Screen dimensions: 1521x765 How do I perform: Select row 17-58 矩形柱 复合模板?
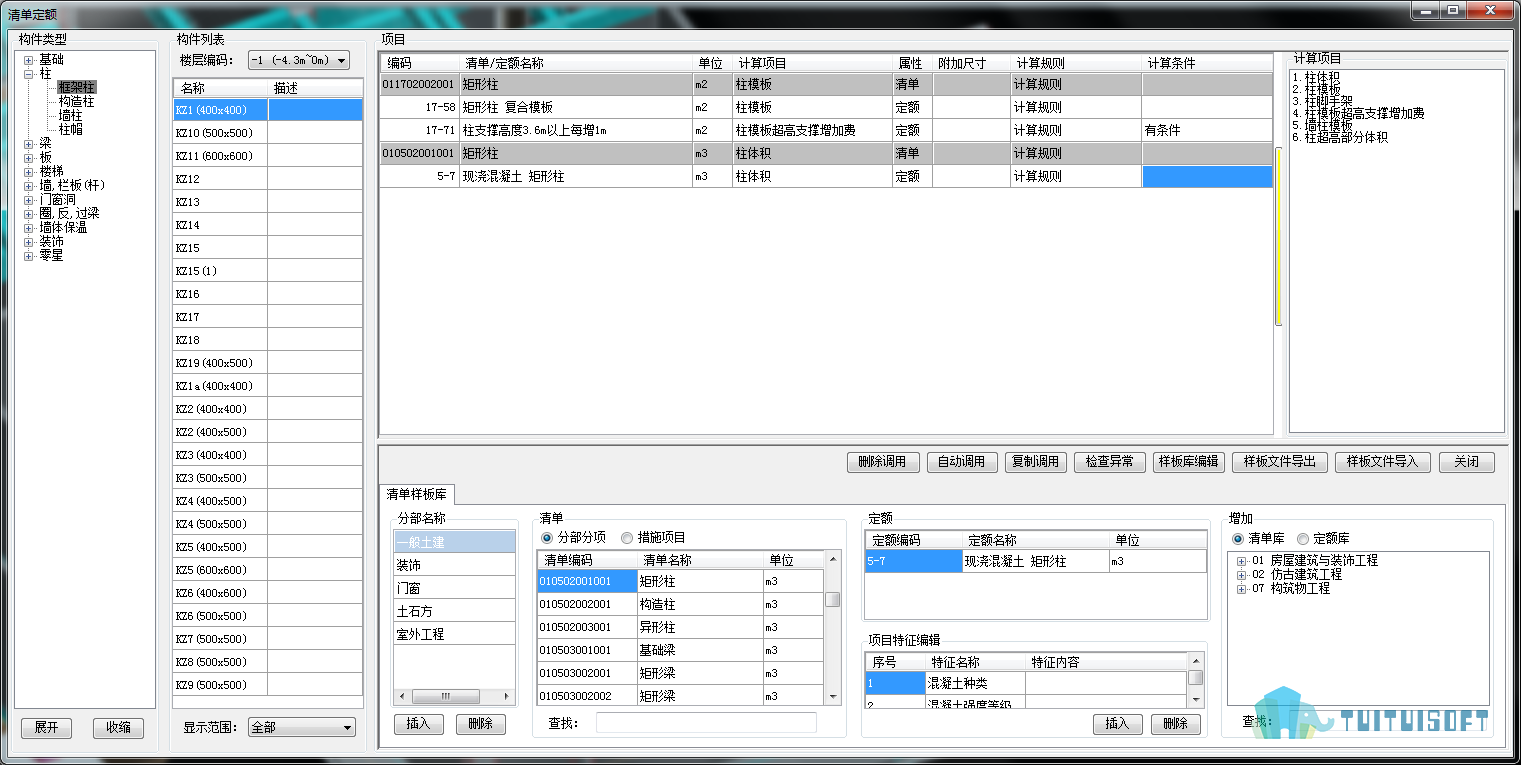click(x=826, y=107)
